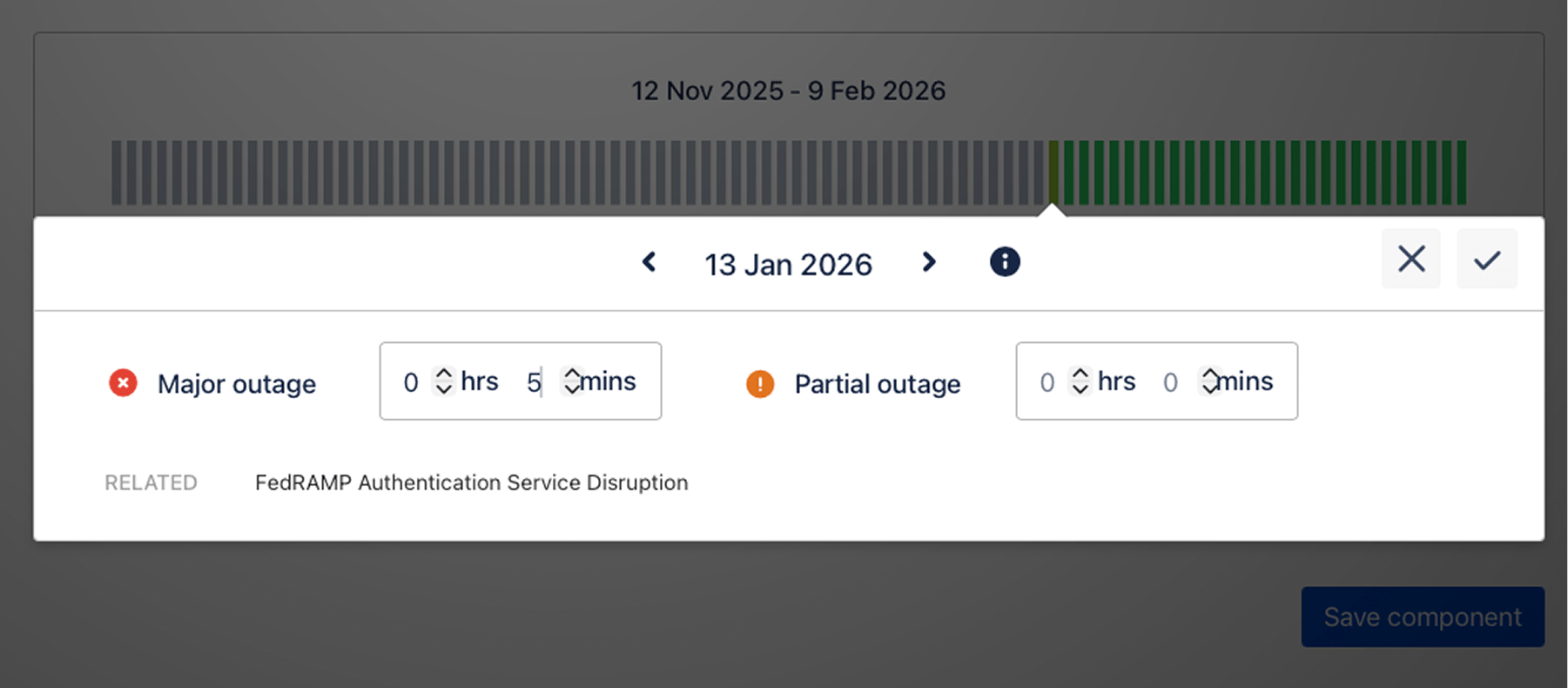This screenshot has width=1568, height=688.
Task: Click the 12 Nov 2025 – 9 Feb 2026 header
Action: point(788,90)
